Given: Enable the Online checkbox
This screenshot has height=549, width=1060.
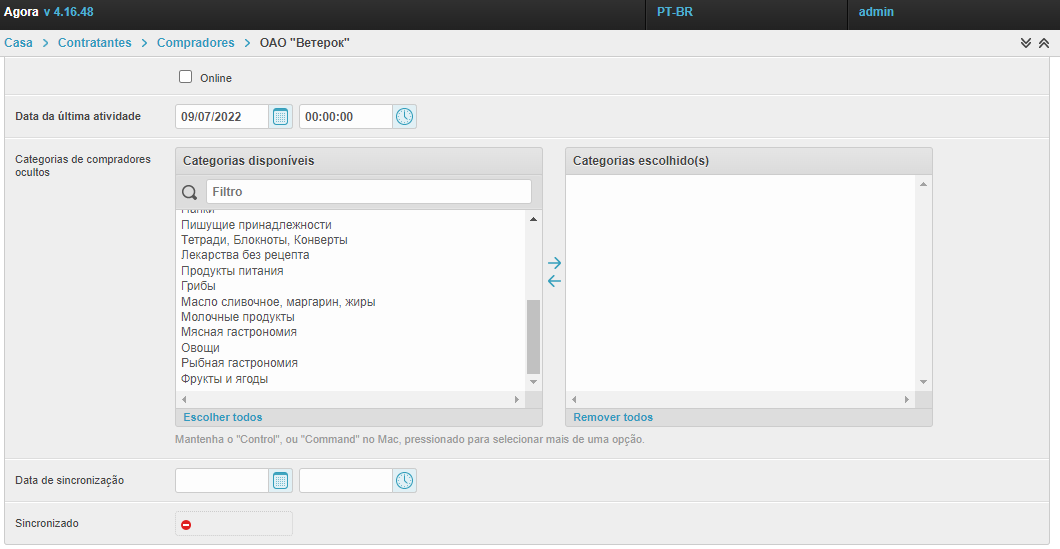Looking at the screenshot, I should click(185, 77).
